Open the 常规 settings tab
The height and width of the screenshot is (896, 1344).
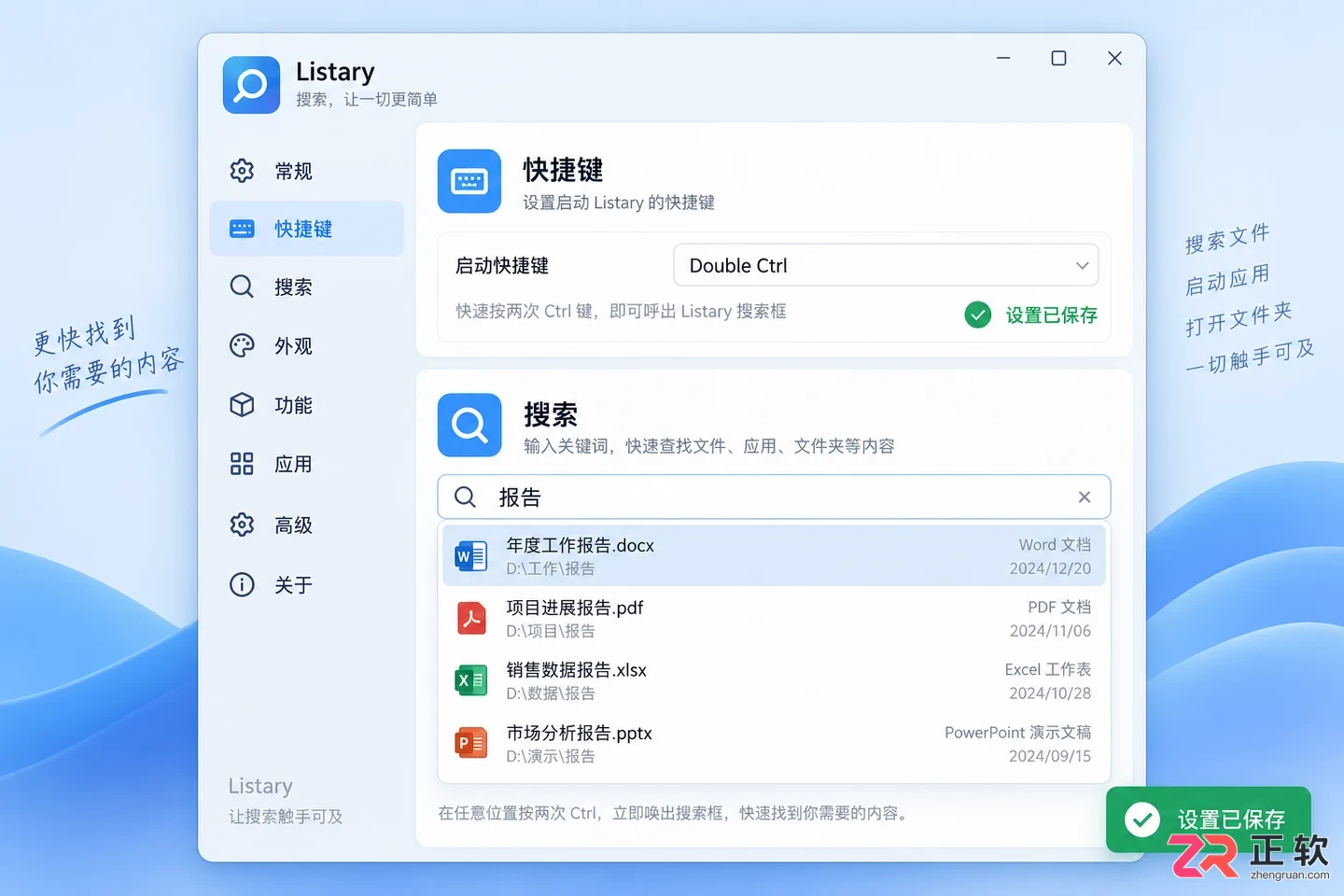tap(307, 171)
